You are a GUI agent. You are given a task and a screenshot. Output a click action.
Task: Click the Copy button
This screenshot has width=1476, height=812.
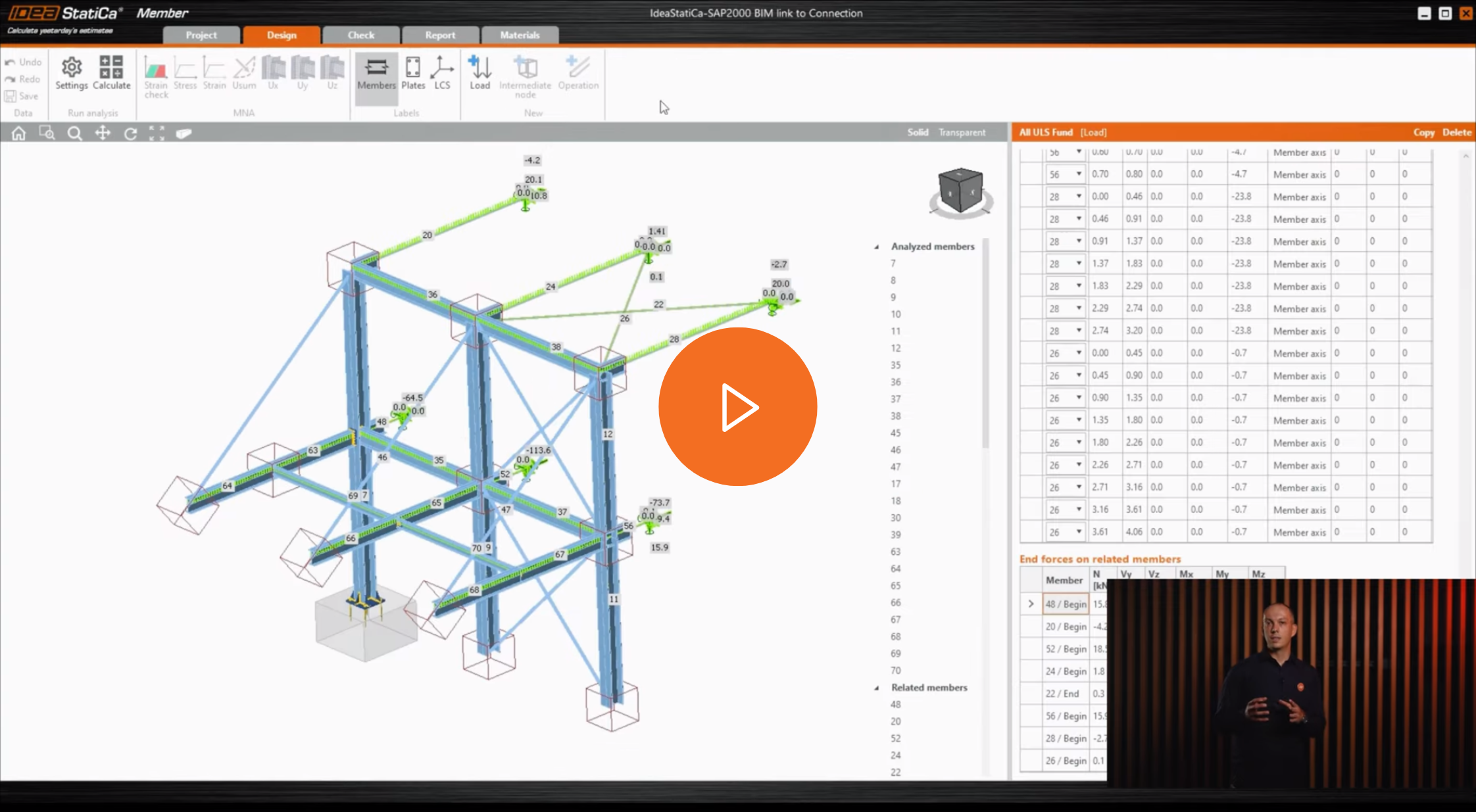pyautogui.click(x=1423, y=132)
